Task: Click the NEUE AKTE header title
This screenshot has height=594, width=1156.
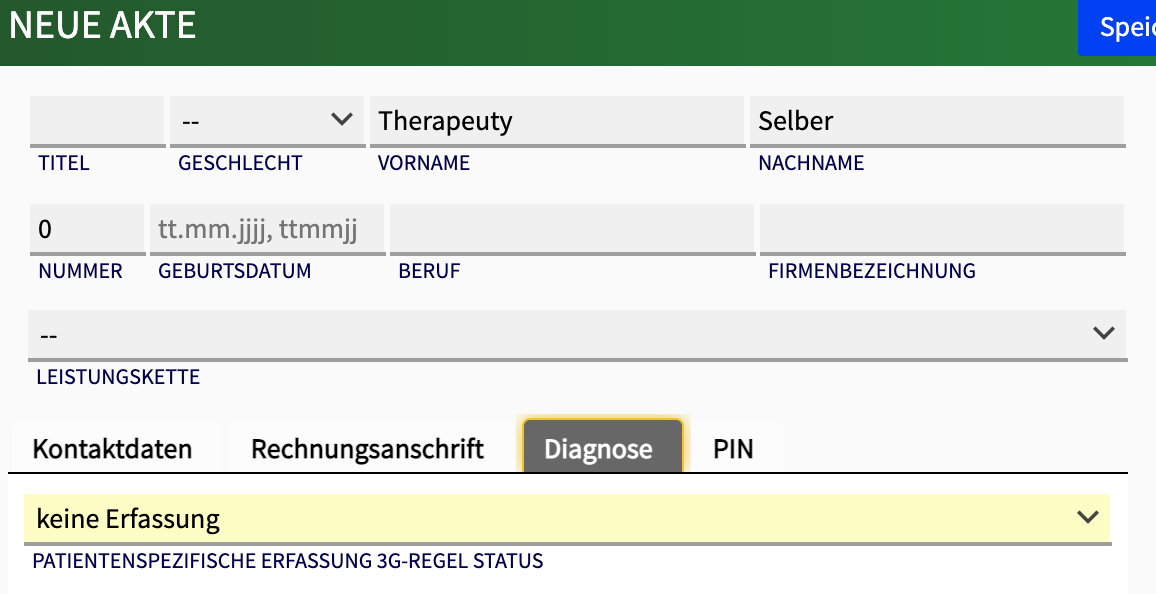Action: coord(103,26)
